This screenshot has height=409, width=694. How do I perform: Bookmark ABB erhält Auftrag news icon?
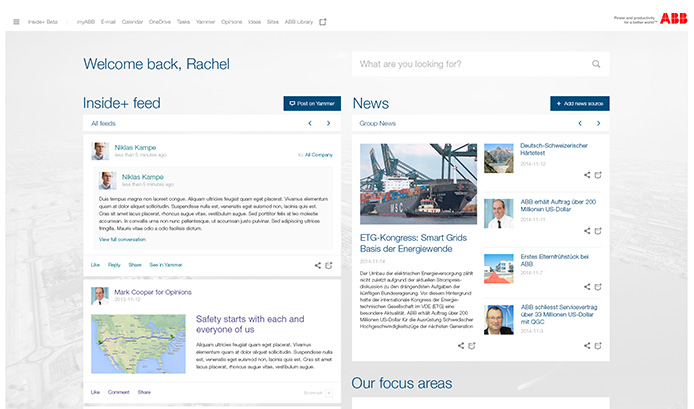(598, 231)
